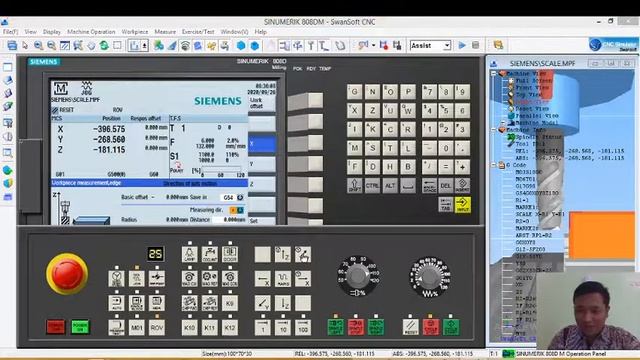Click the green POWER ON button

click(x=80, y=327)
